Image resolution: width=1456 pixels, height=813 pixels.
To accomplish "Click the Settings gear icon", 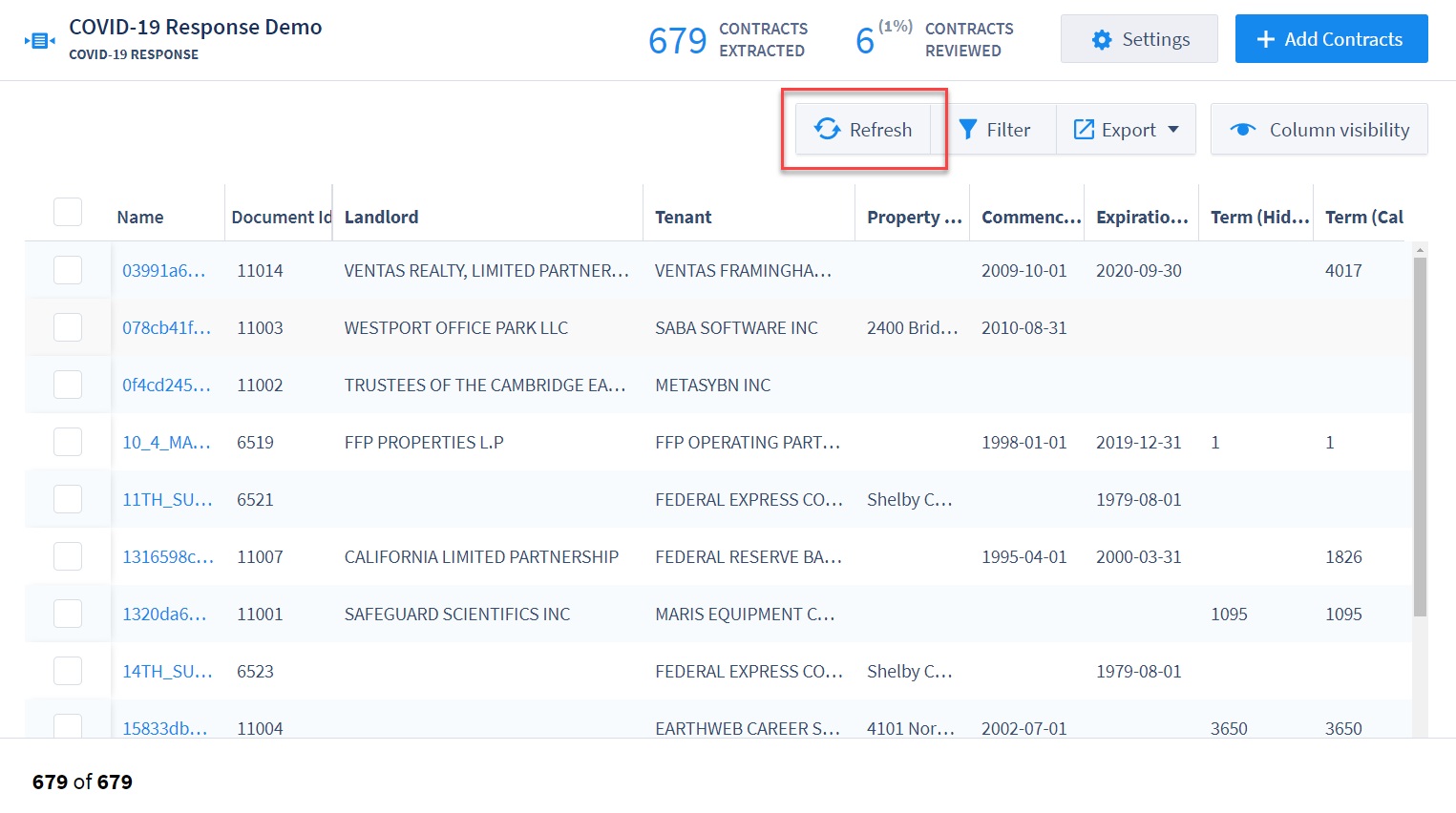I will coord(1102,39).
